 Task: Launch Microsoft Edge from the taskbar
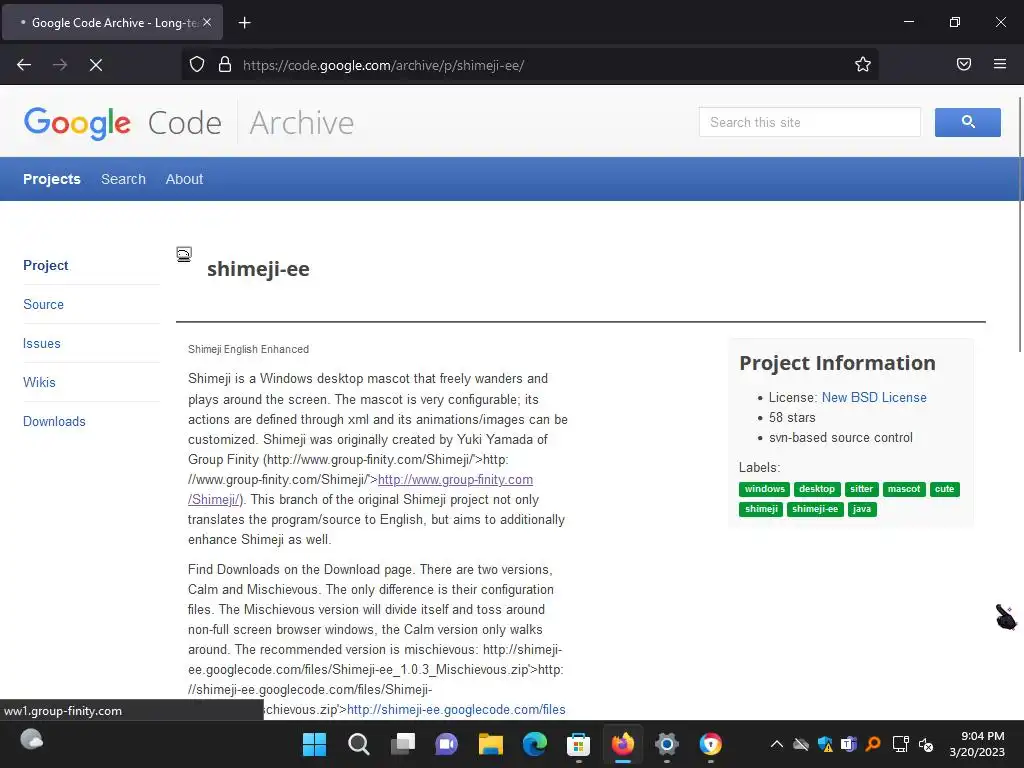pos(534,744)
